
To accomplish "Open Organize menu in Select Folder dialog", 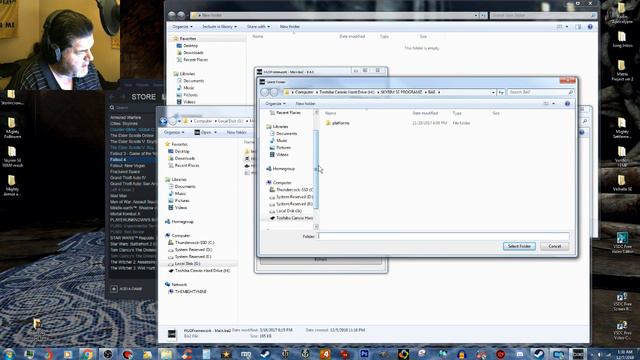I will pos(275,104).
